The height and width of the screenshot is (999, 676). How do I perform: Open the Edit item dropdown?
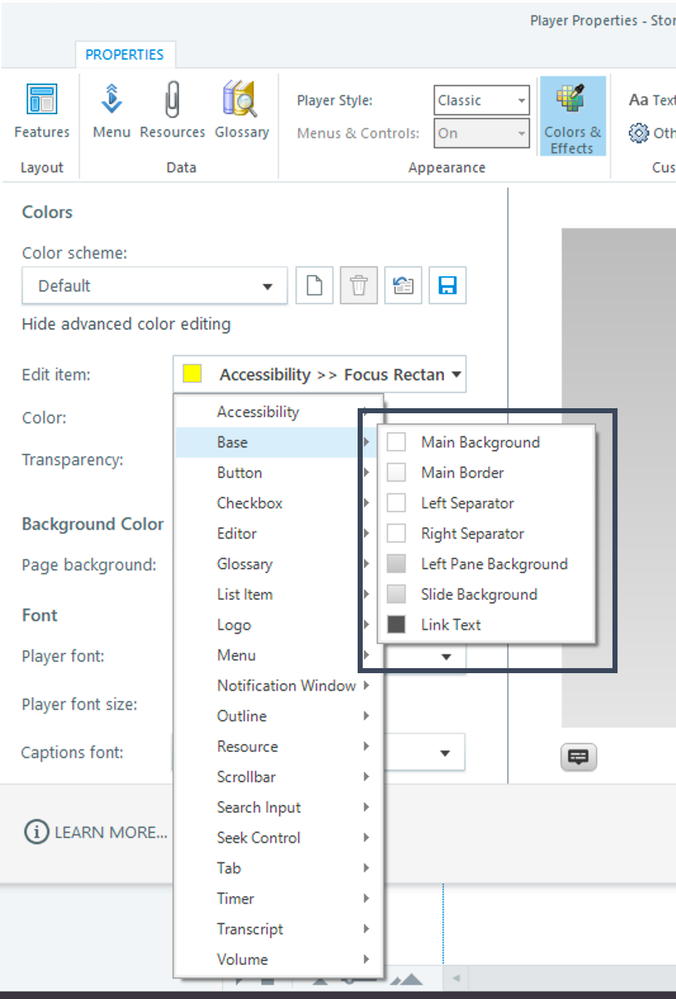pyautogui.click(x=320, y=374)
